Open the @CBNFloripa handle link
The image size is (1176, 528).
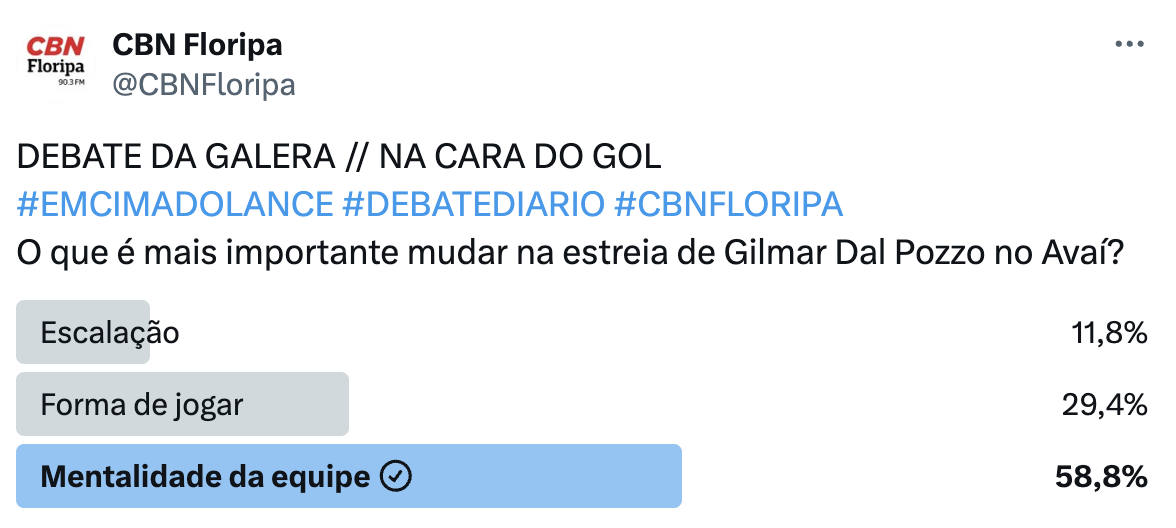[203, 85]
